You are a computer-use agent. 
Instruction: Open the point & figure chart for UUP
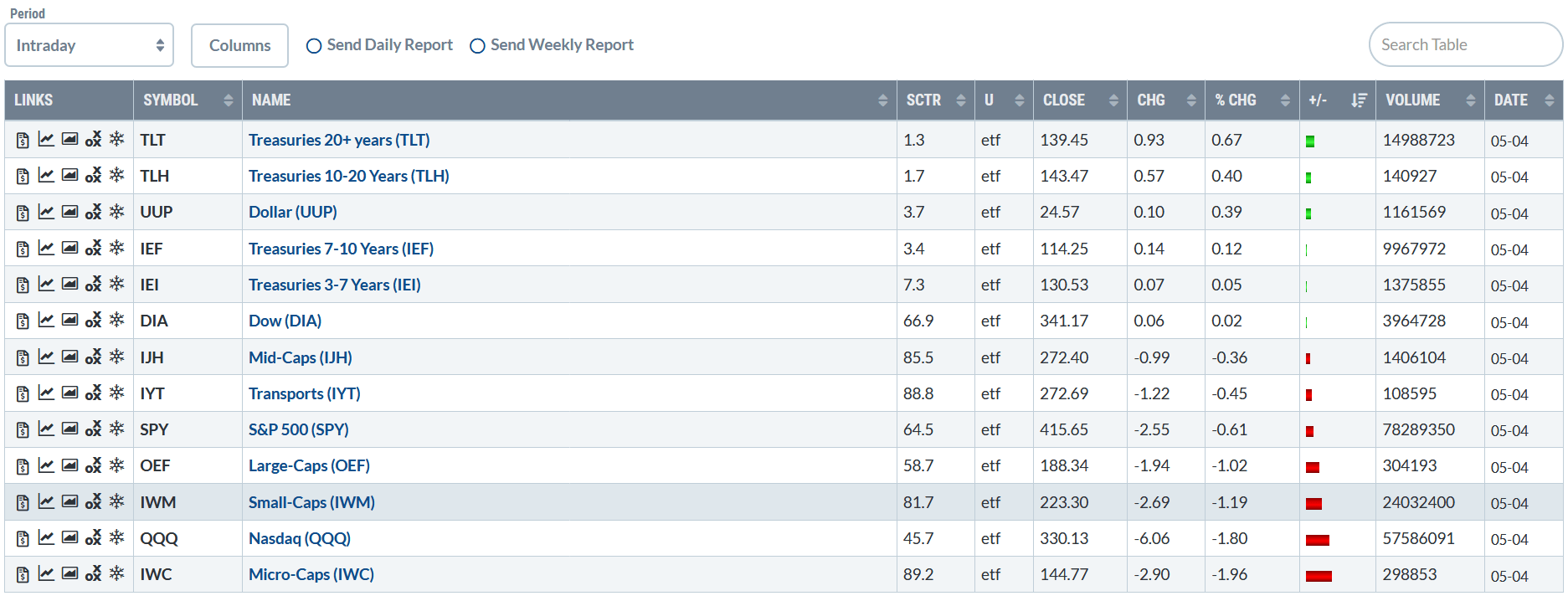click(94, 212)
